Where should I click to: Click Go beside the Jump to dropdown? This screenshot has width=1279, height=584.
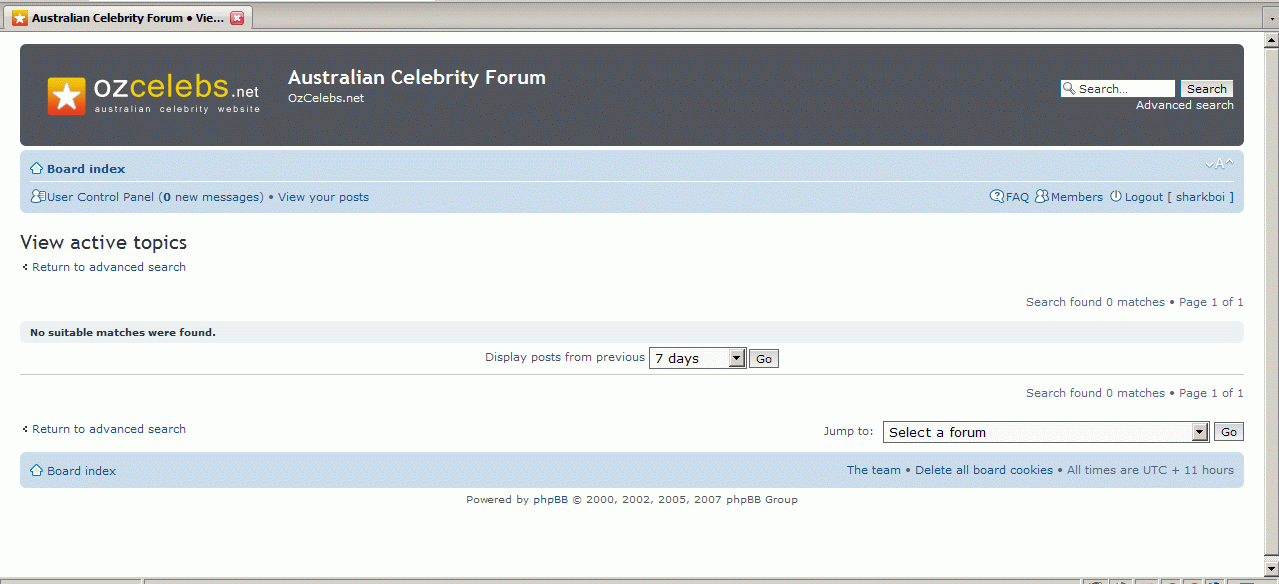coord(1228,432)
